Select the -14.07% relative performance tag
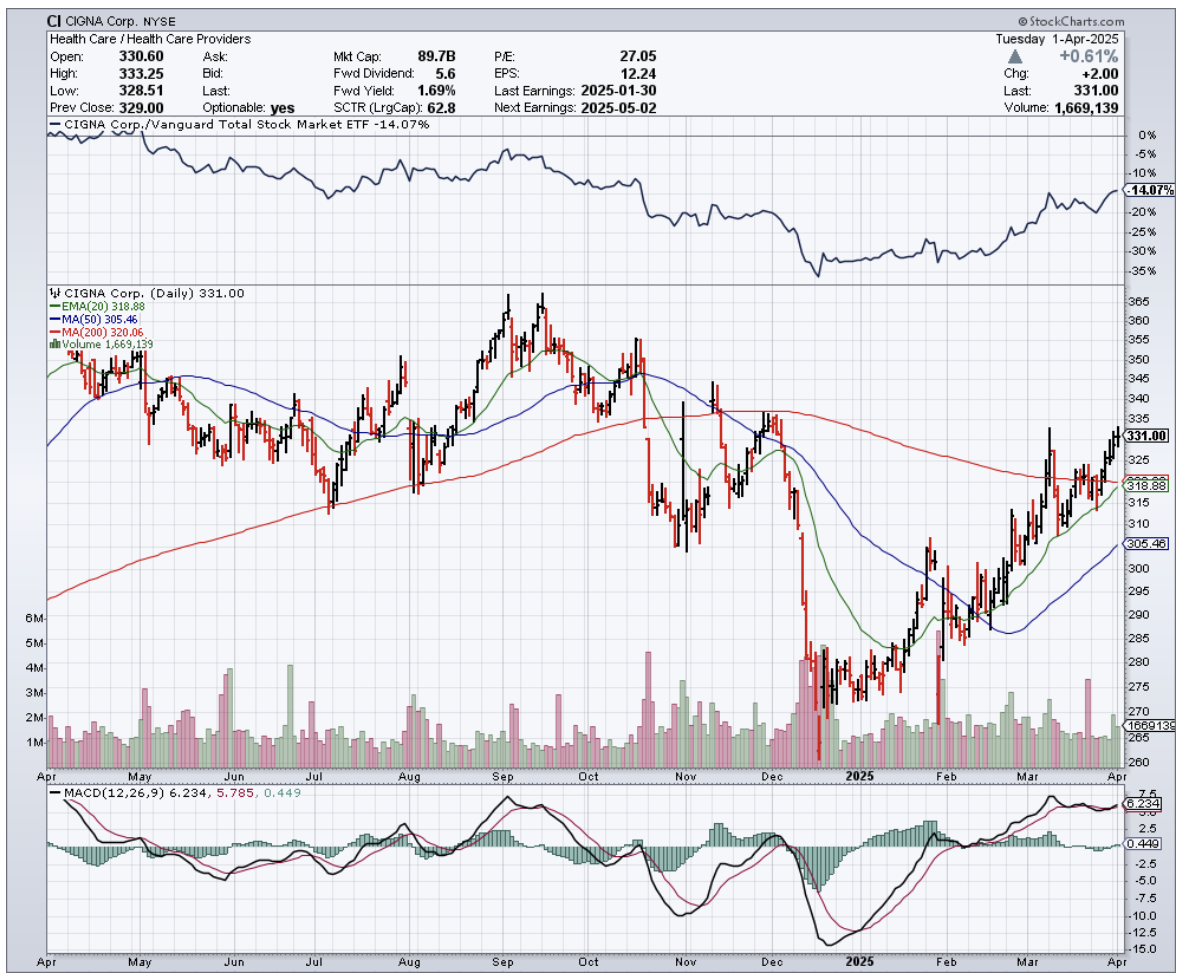1182x978 pixels. (x=1146, y=190)
